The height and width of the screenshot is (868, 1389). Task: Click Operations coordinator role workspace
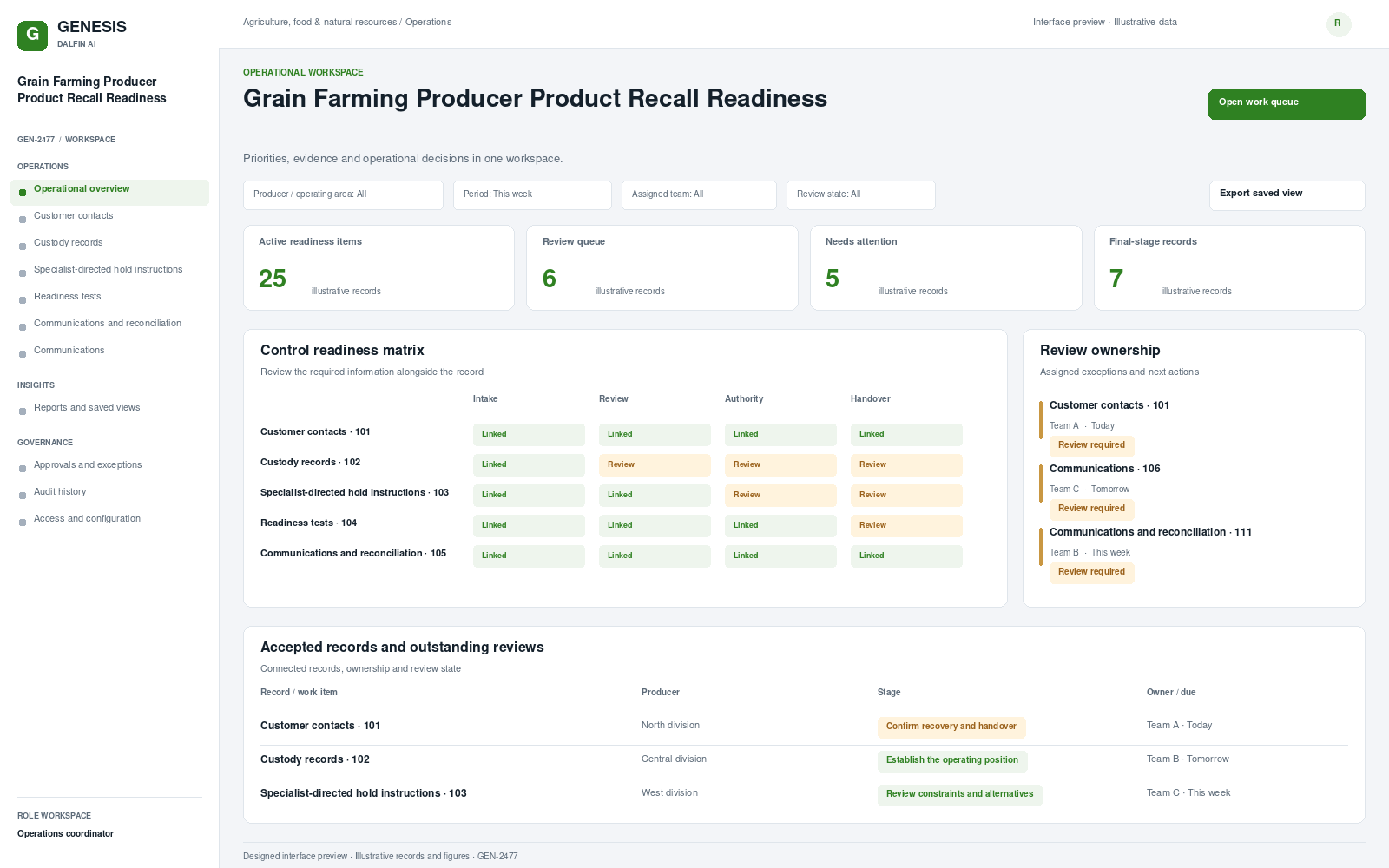[65, 834]
